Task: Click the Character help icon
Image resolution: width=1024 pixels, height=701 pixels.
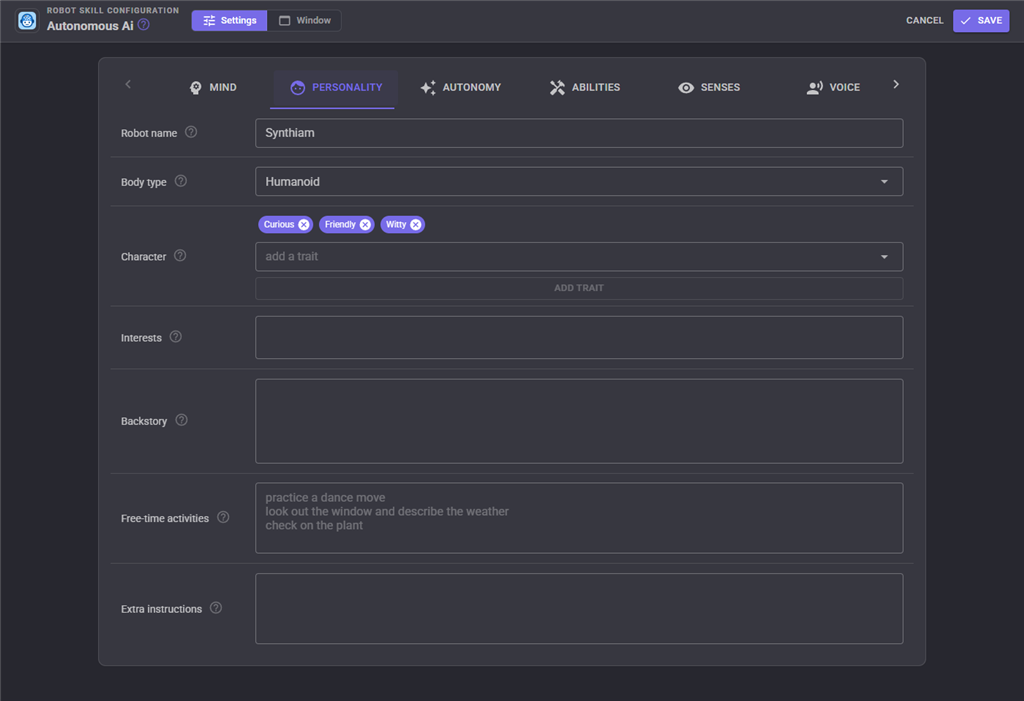Action: click(180, 255)
